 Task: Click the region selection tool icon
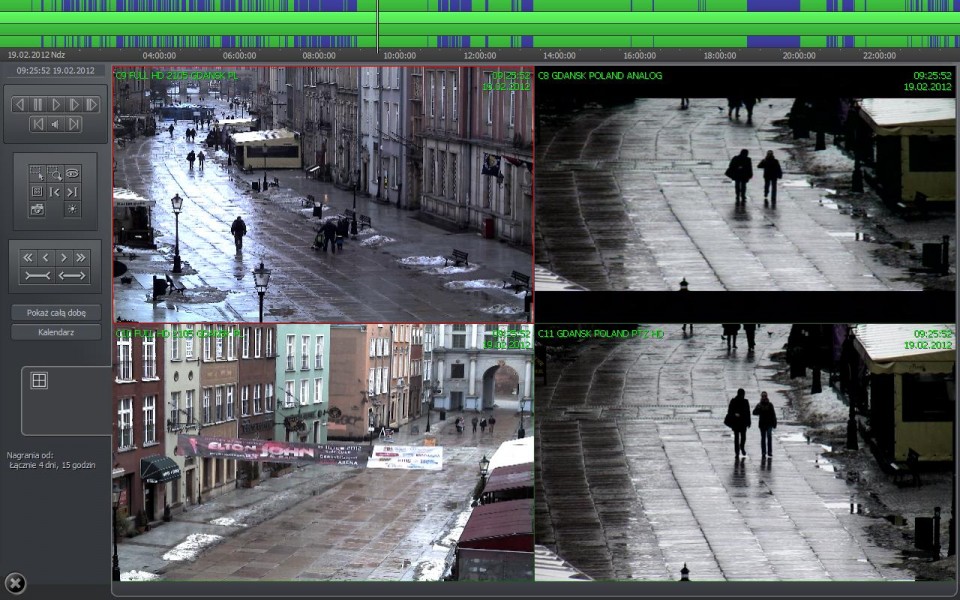coord(37,173)
